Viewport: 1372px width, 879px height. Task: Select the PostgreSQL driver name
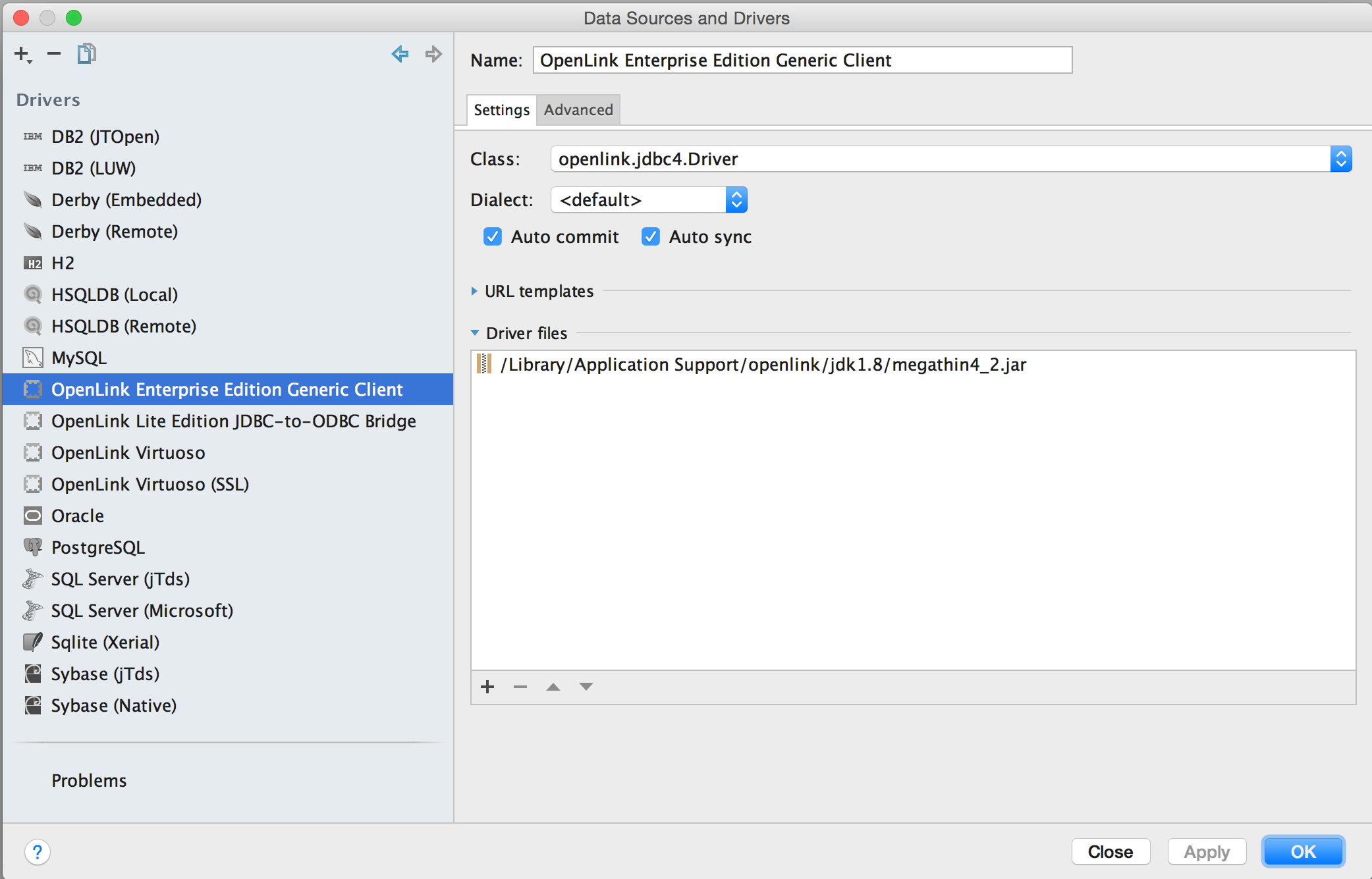(98, 547)
